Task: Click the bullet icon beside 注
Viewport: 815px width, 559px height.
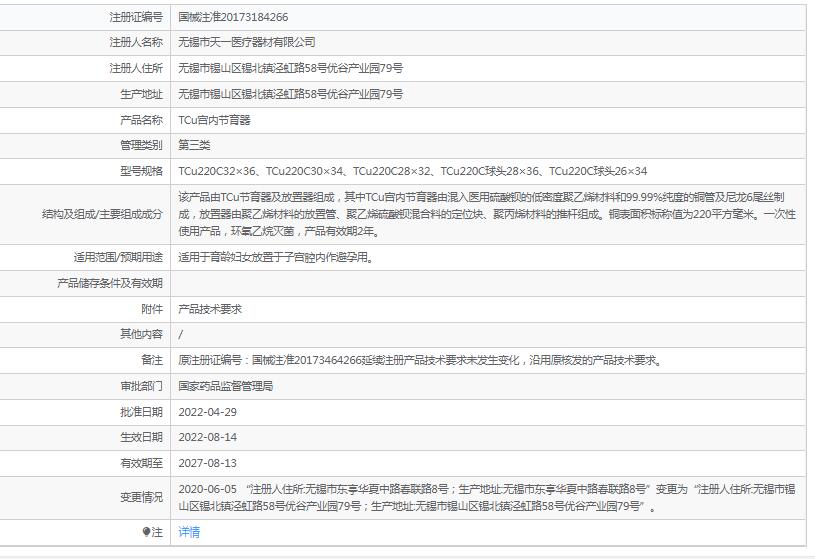Action: [x=146, y=532]
